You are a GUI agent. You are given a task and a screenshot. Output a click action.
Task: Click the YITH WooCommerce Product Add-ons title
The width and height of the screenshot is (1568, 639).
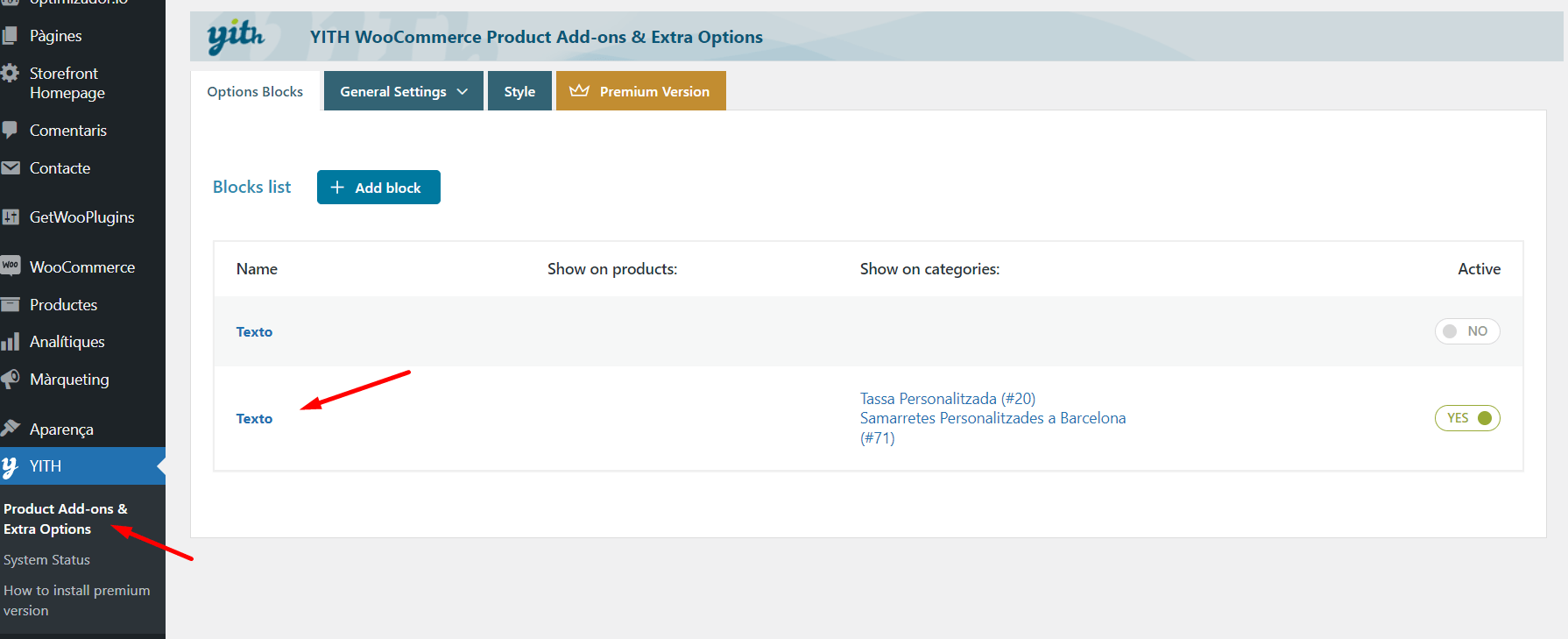[x=536, y=37]
